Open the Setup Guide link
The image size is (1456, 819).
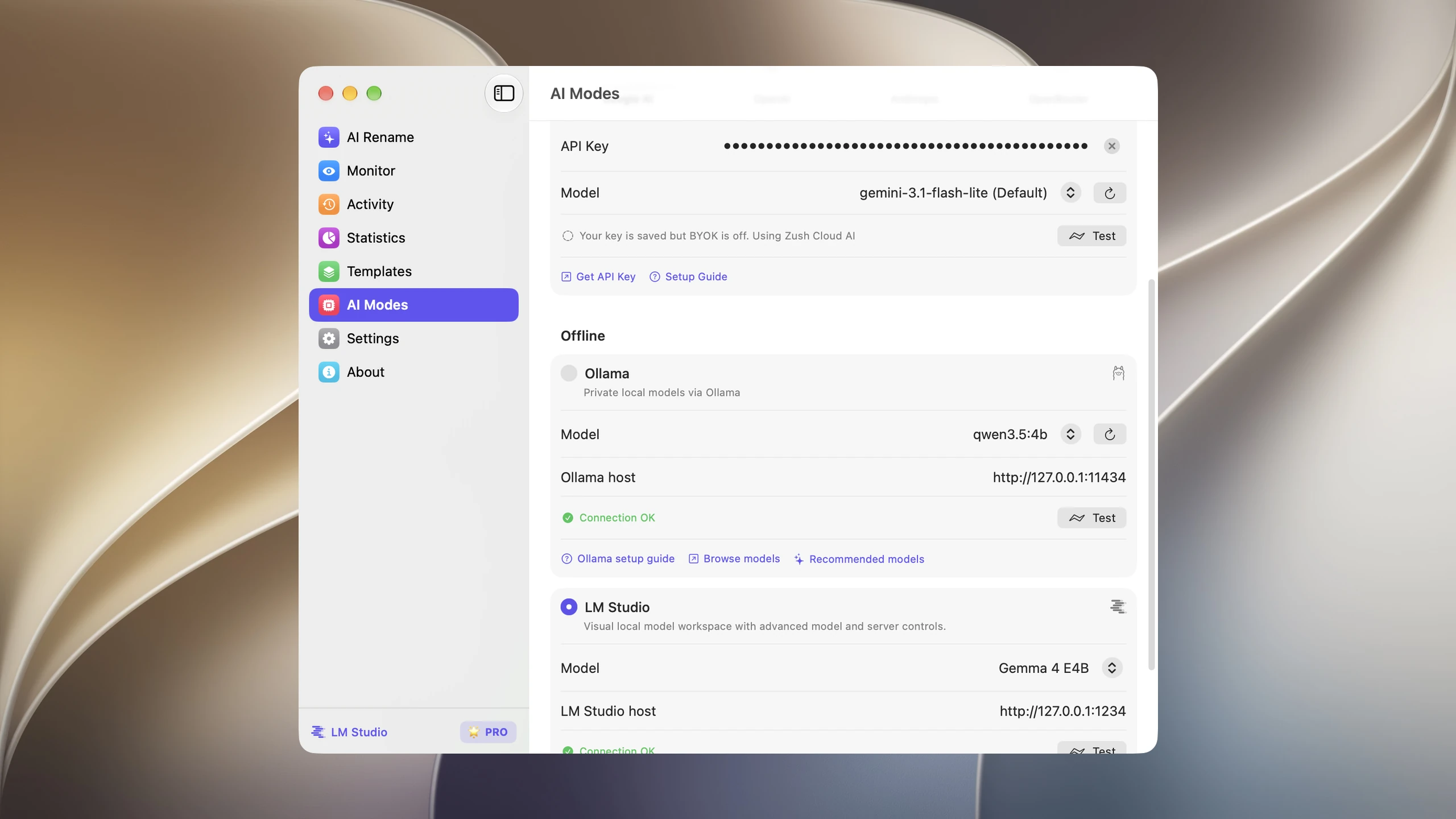tap(688, 276)
